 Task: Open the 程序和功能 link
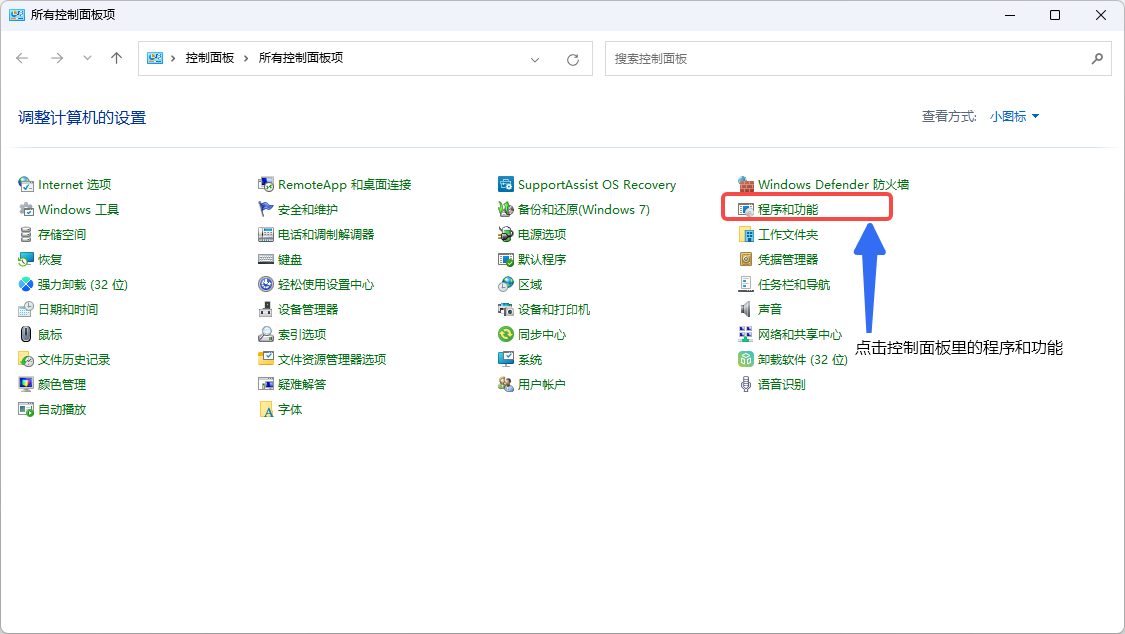788,209
